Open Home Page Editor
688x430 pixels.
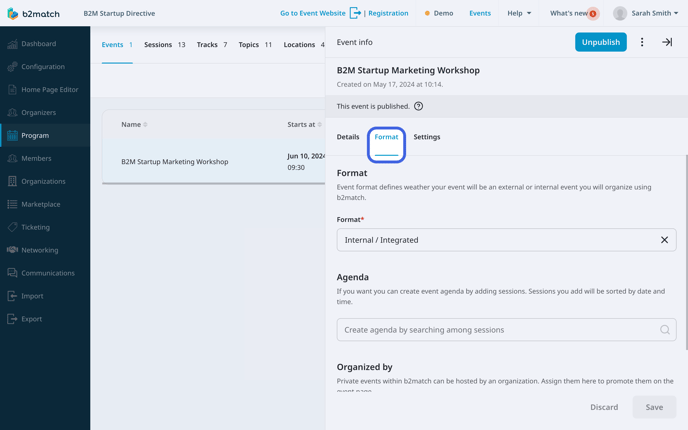coord(45,90)
